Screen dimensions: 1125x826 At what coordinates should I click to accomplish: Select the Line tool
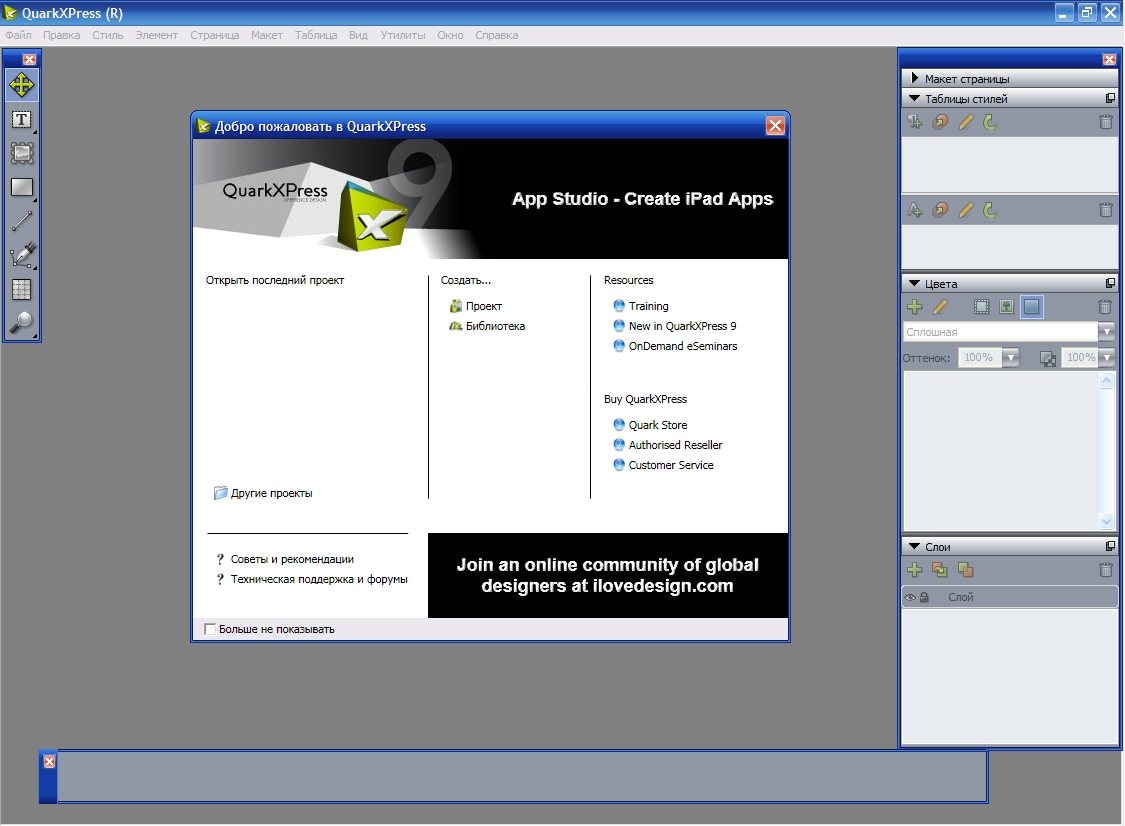click(x=22, y=221)
